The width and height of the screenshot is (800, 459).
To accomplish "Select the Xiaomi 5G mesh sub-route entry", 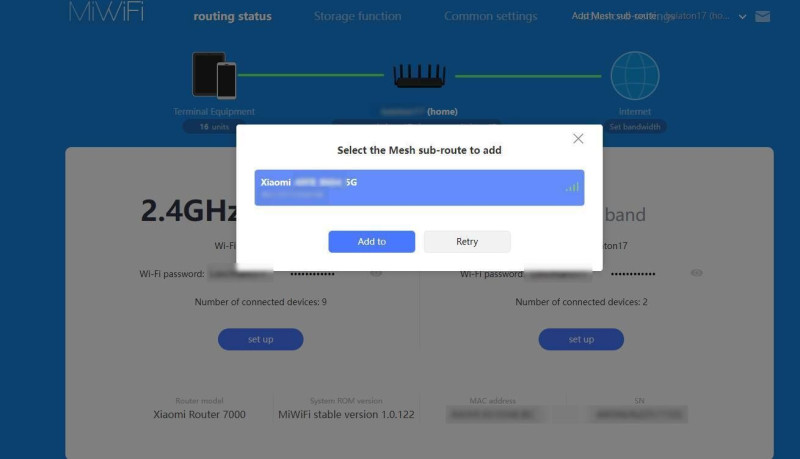I will tap(419, 188).
